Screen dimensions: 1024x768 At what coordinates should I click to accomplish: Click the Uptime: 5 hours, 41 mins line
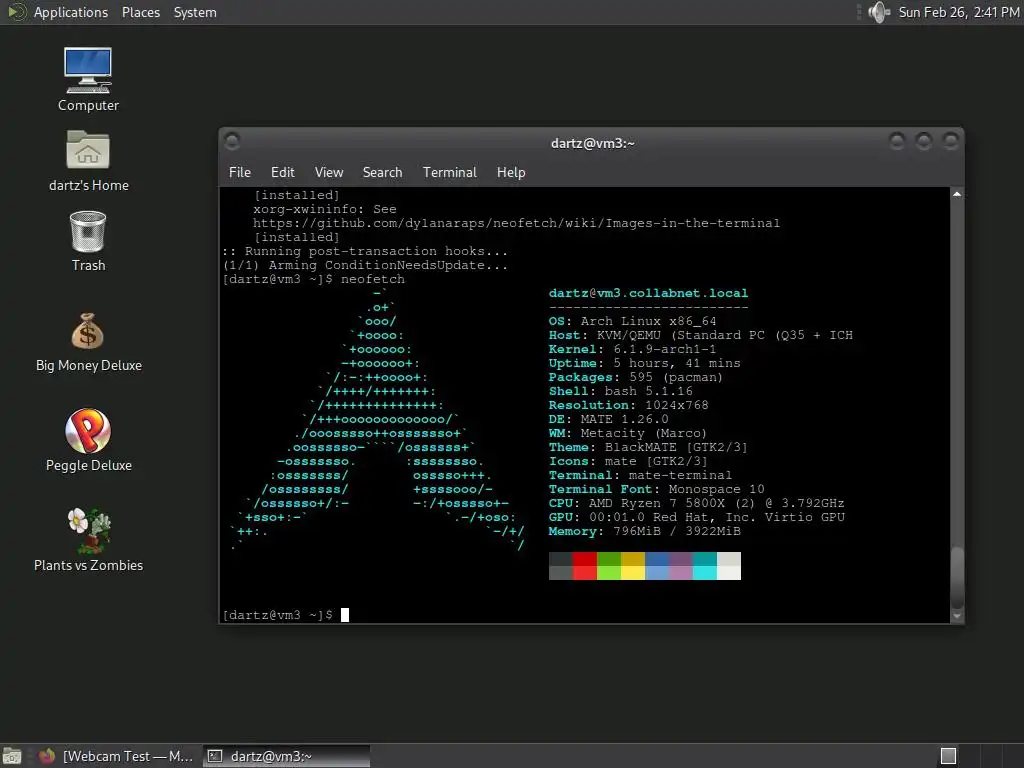click(x=645, y=363)
